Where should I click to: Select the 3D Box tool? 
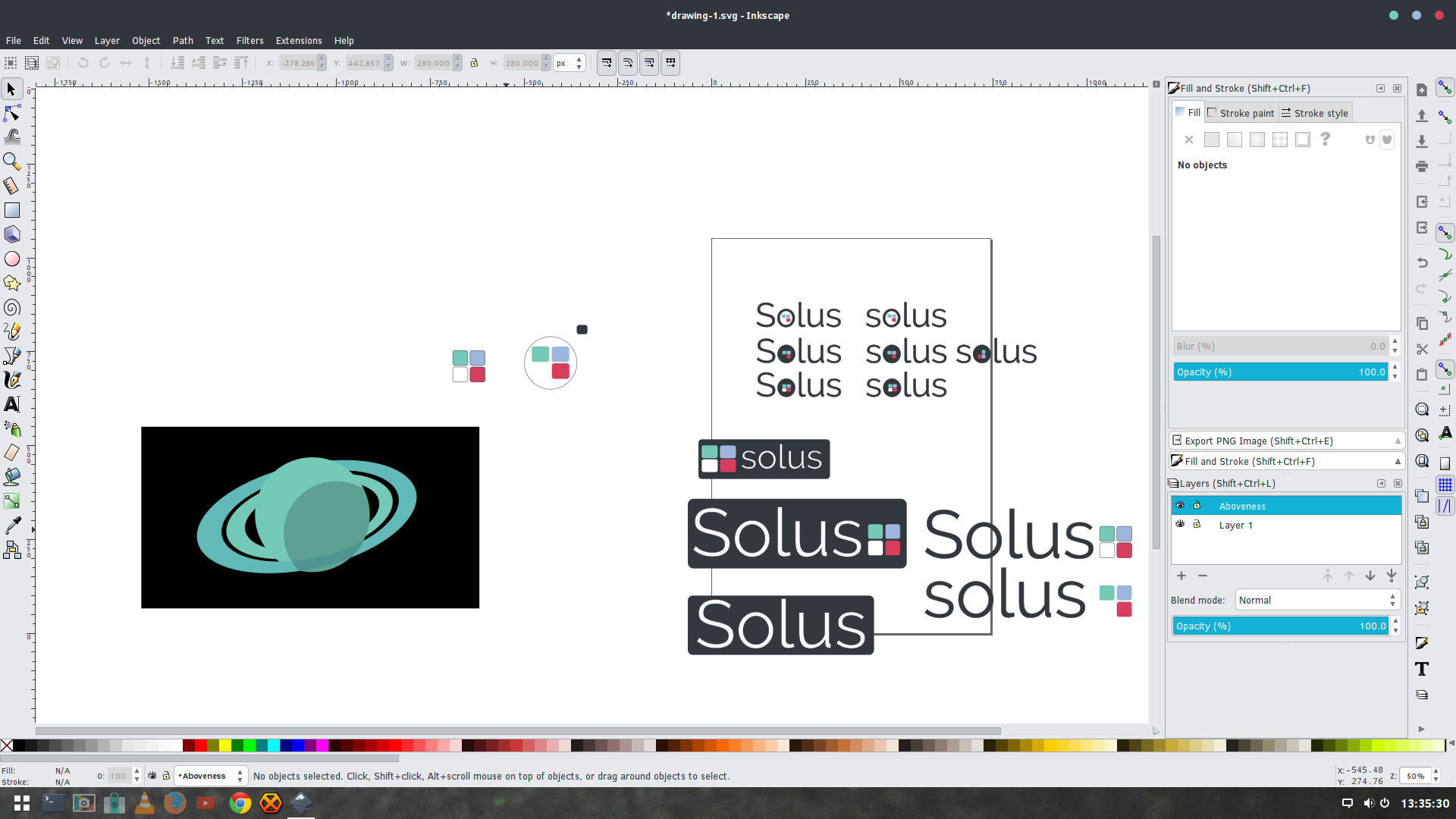point(11,234)
